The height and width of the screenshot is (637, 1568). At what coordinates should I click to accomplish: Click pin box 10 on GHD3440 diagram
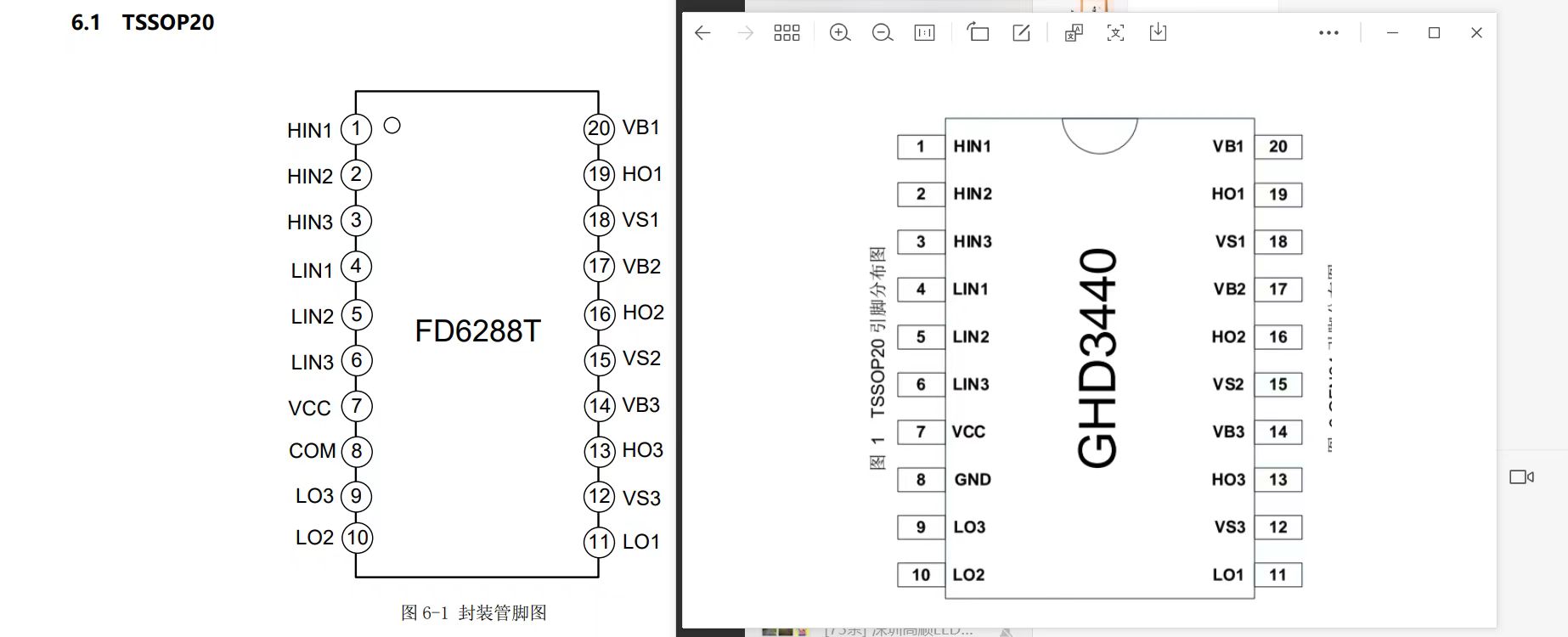tap(922, 575)
